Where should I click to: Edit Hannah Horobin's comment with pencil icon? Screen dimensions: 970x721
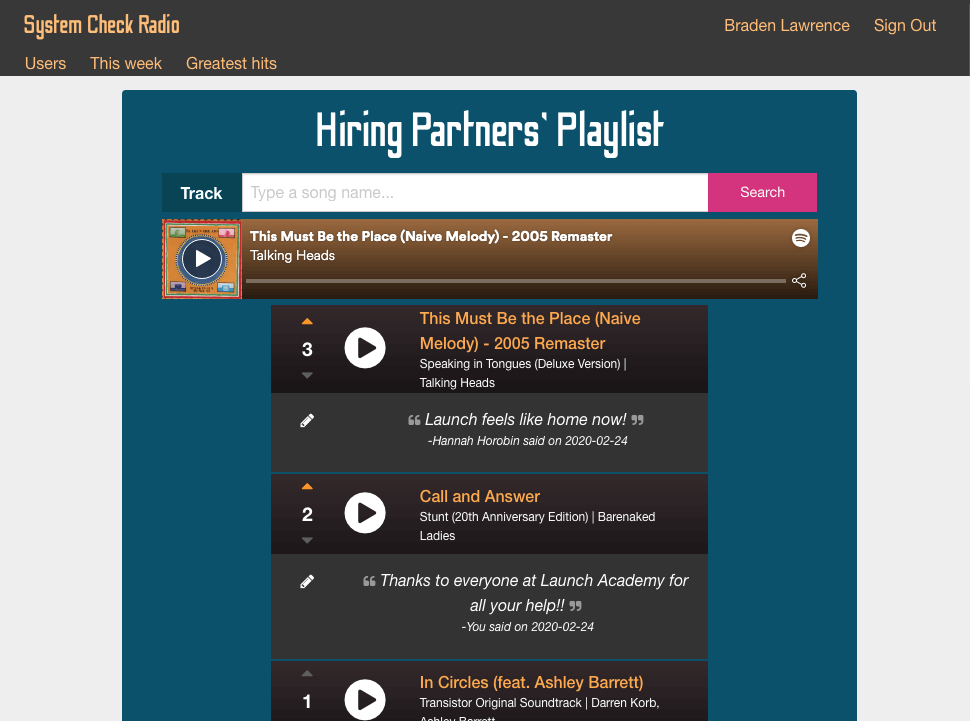(x=307, y=421)
